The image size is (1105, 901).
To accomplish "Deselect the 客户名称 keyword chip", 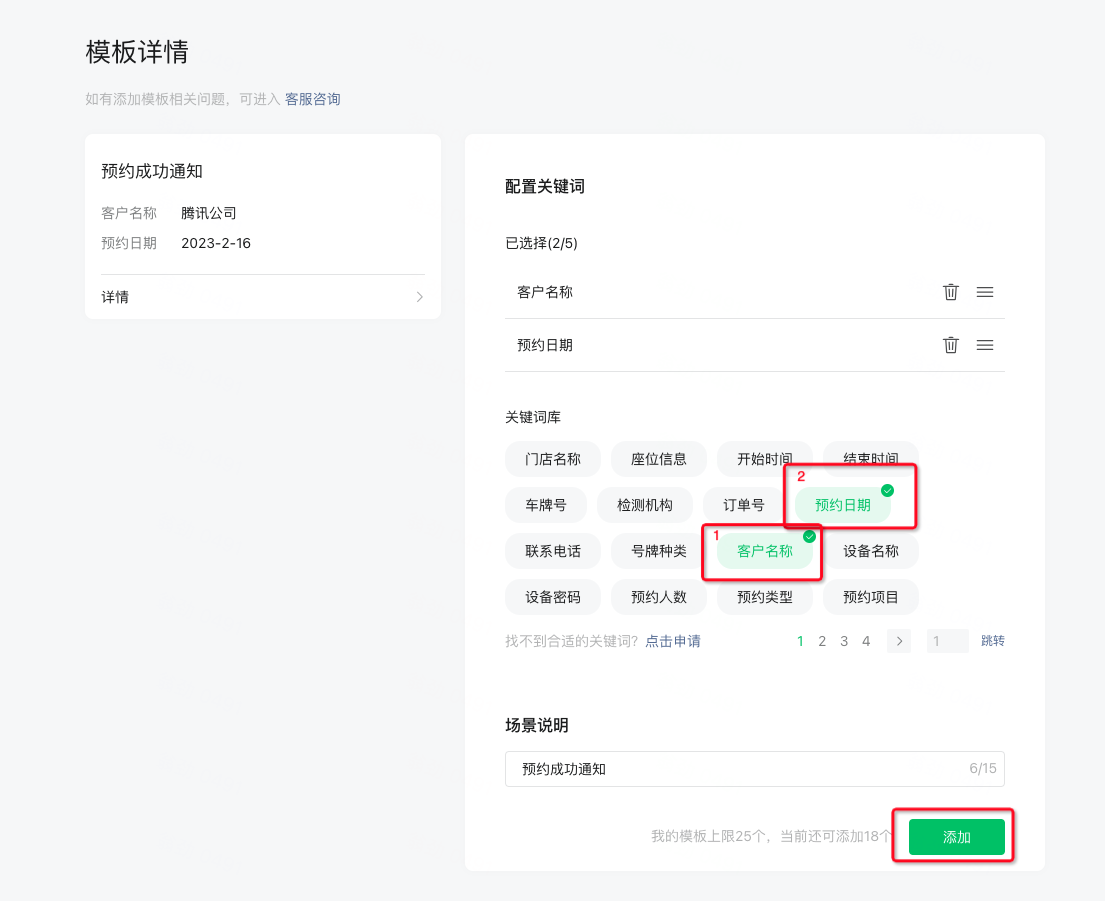I will (765, 551).
